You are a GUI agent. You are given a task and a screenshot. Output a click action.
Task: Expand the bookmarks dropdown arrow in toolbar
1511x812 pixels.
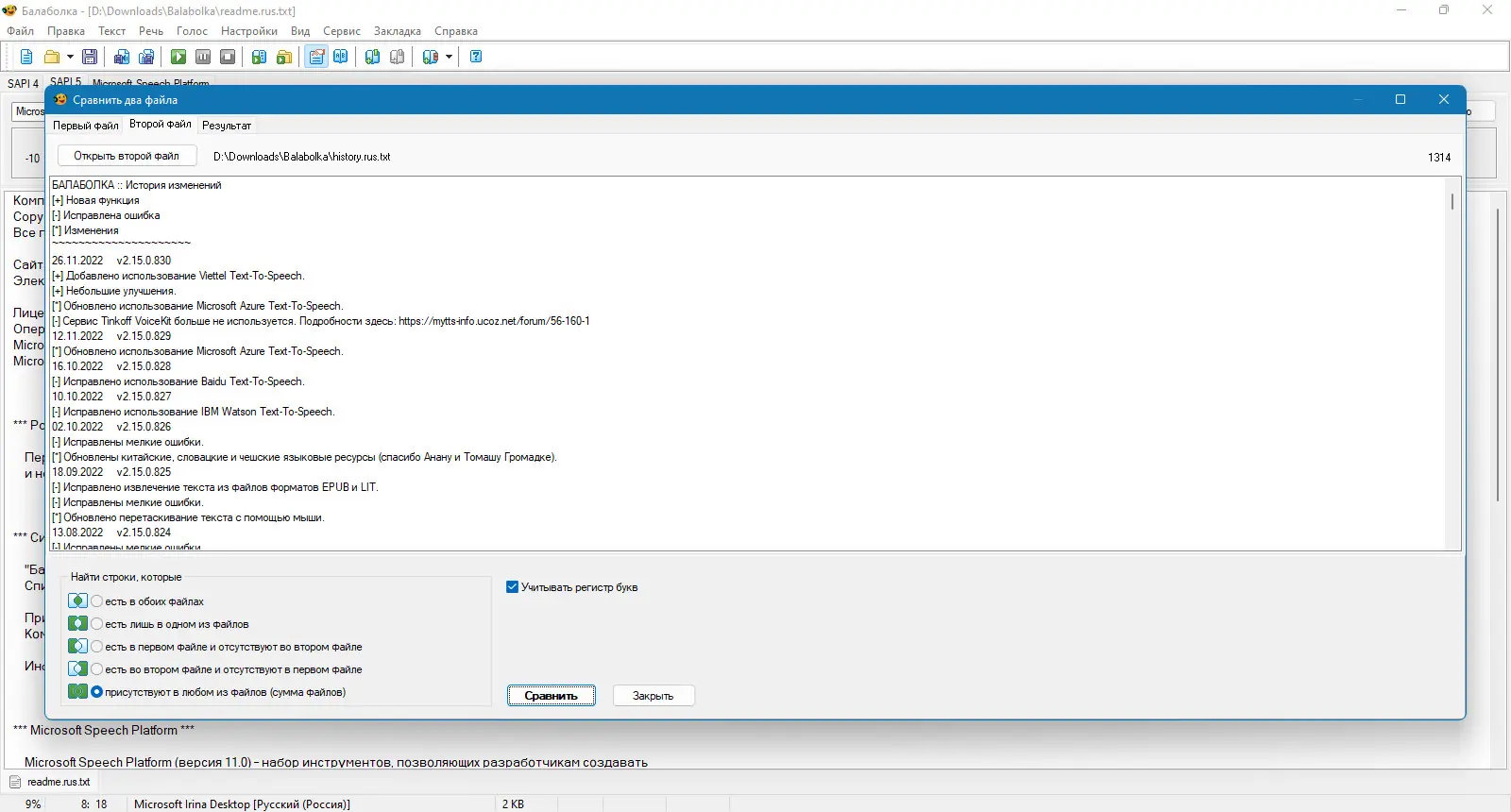point(449,57)
